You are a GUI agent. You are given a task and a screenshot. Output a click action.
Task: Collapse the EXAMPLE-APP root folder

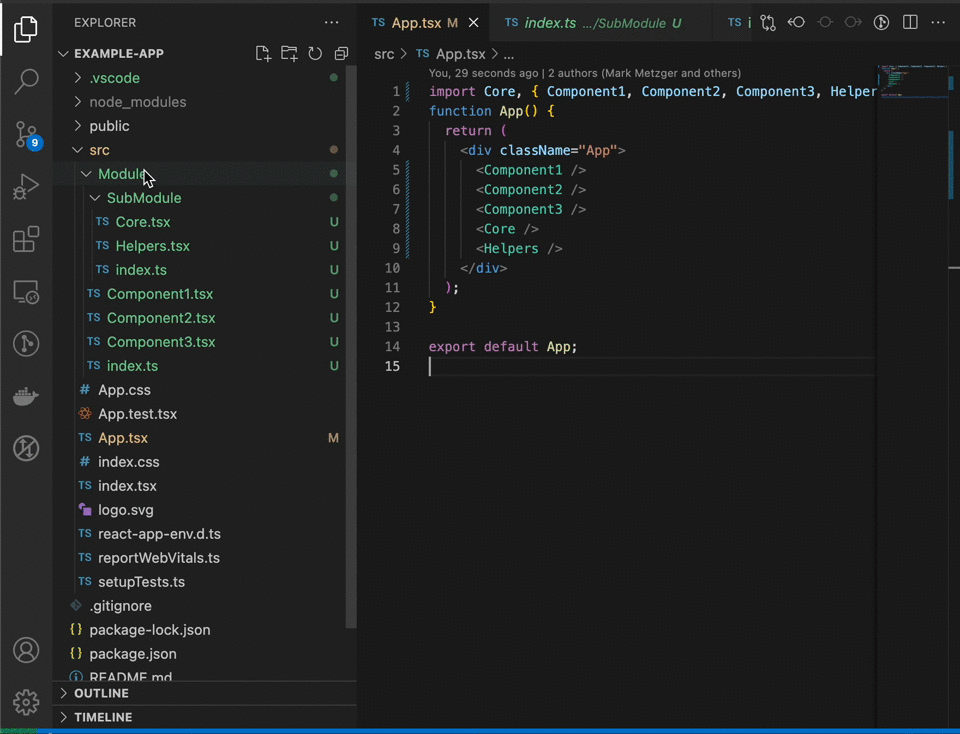204,53
